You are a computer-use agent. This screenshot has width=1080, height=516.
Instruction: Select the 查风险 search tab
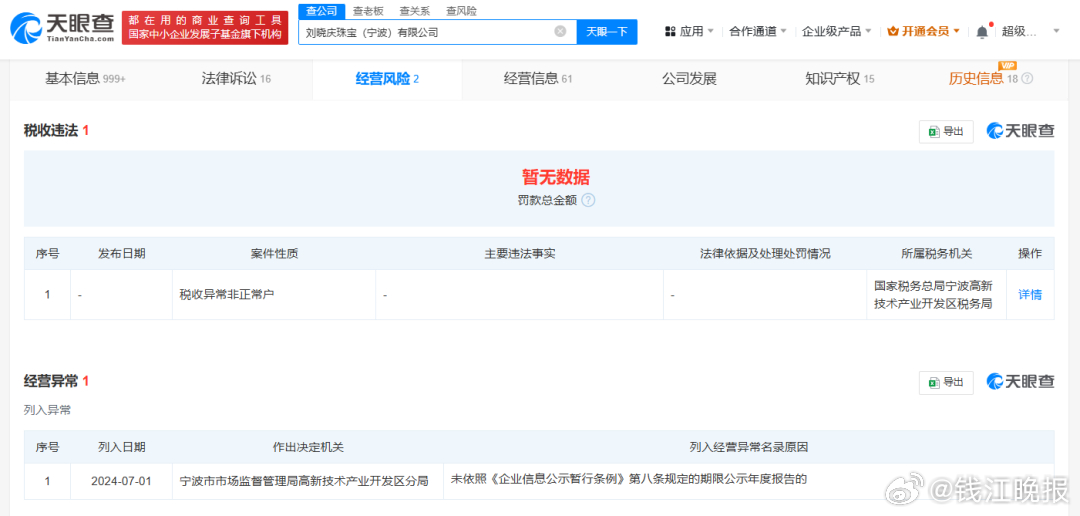(x=461, y=10)
